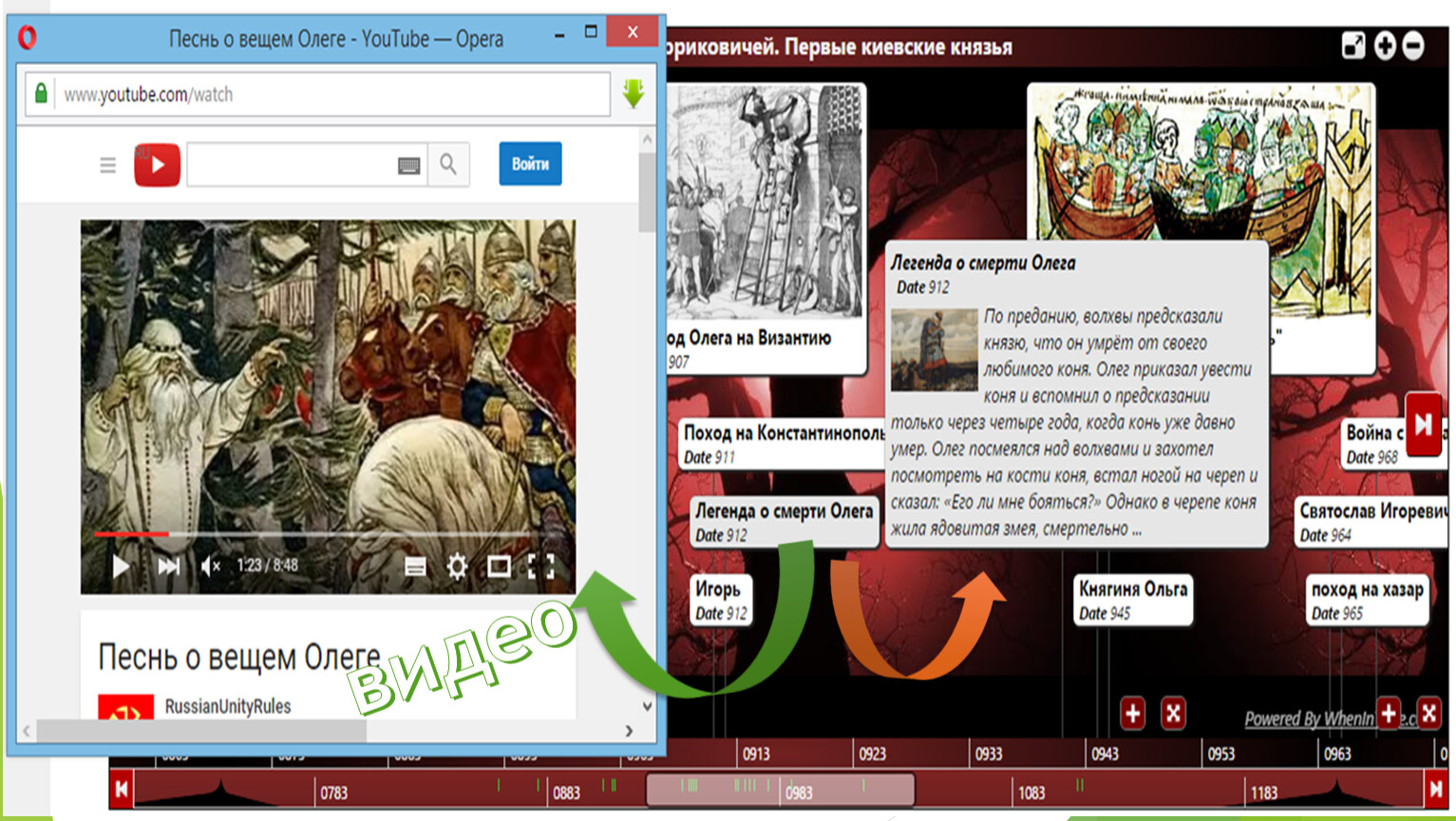Image resolution: width=1456 pixels, height=821 pixels.
Task: Open the Powered By WhenIn link
Action: point(1330,718)
